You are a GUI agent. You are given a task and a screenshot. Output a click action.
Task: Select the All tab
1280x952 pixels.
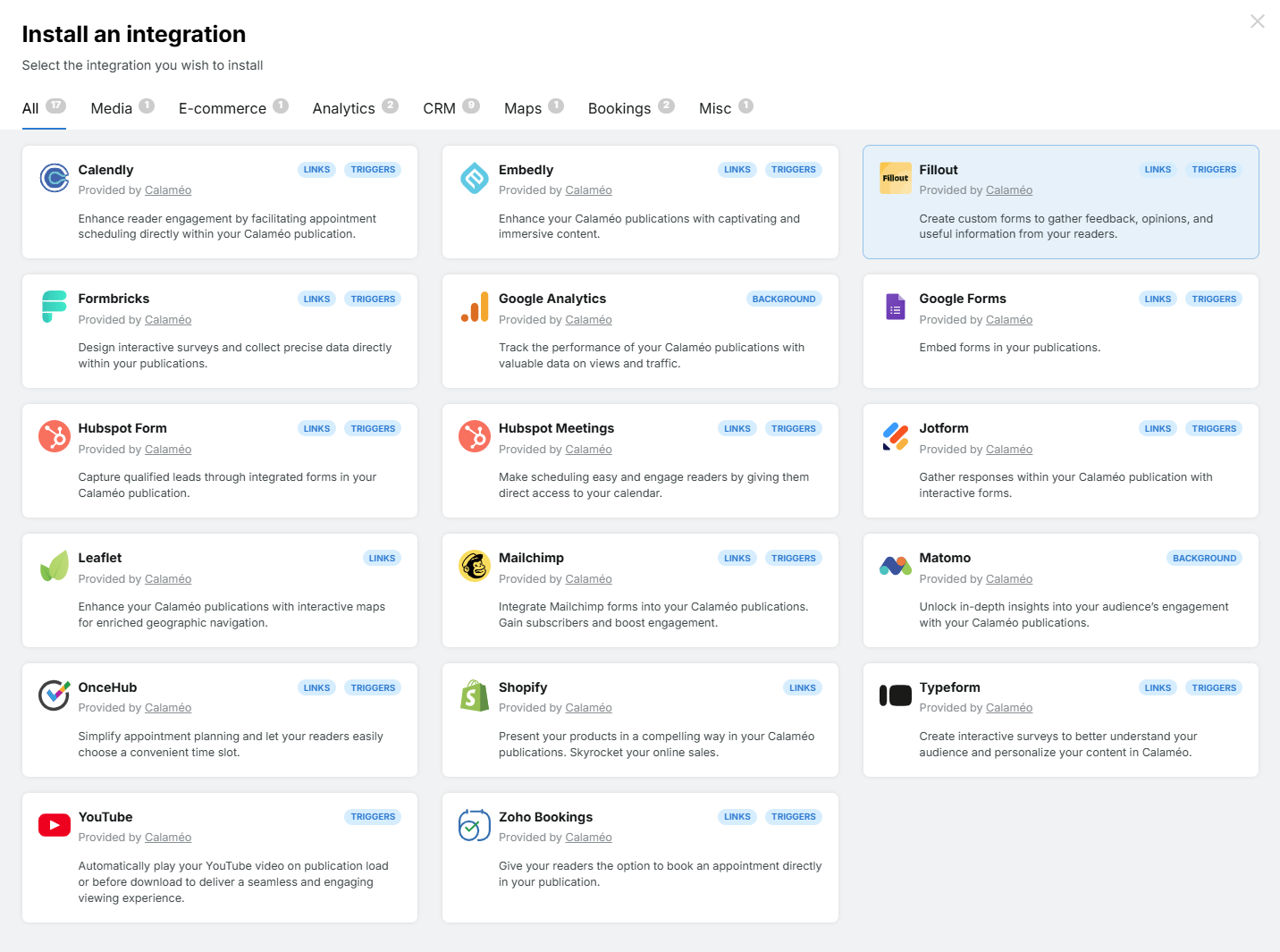[44, 108]
